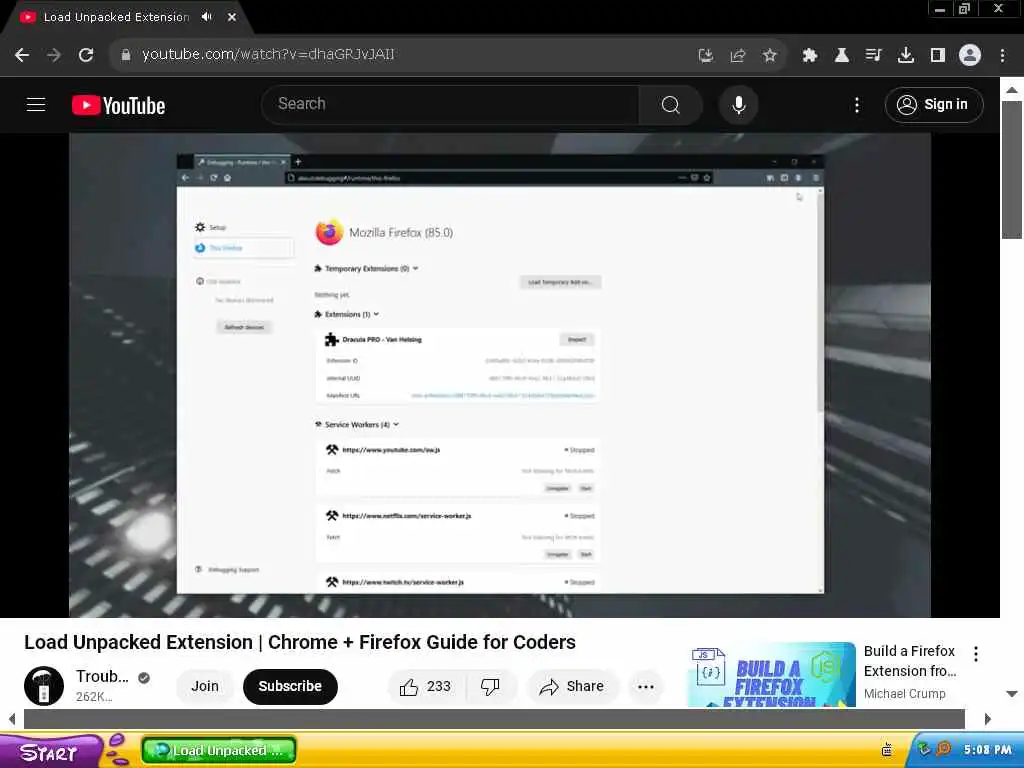The height and width of the screenshot is (768, 1024).
Task: Click the vertical scrollbar down arrow
Action: 1012,694
